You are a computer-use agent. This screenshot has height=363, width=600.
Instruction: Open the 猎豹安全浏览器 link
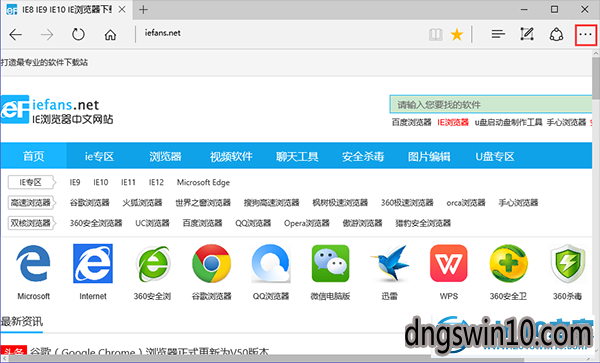[423, 223]
